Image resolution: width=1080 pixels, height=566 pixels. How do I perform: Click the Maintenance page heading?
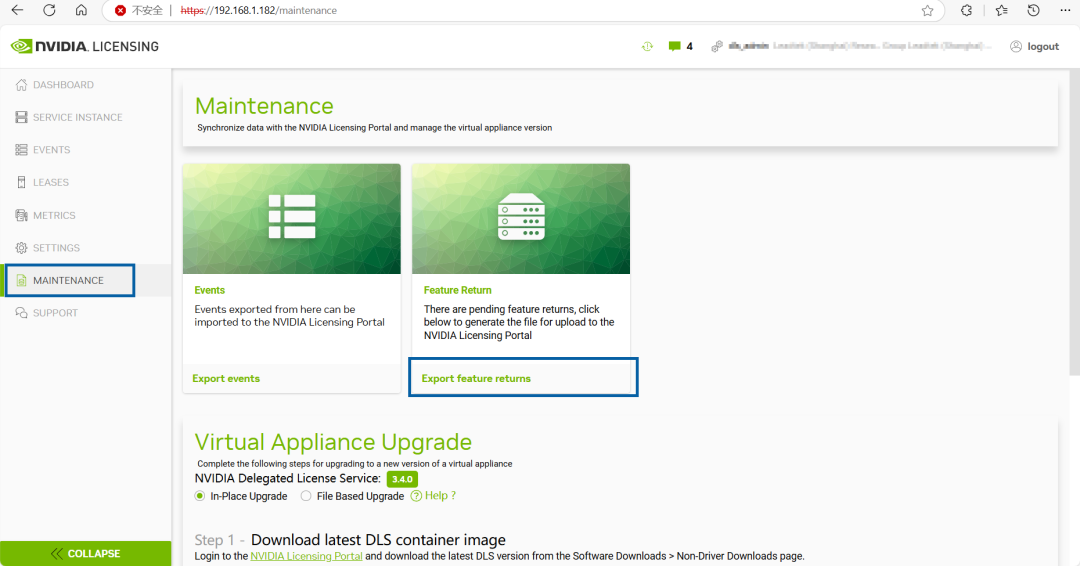(x=264, y=105)
